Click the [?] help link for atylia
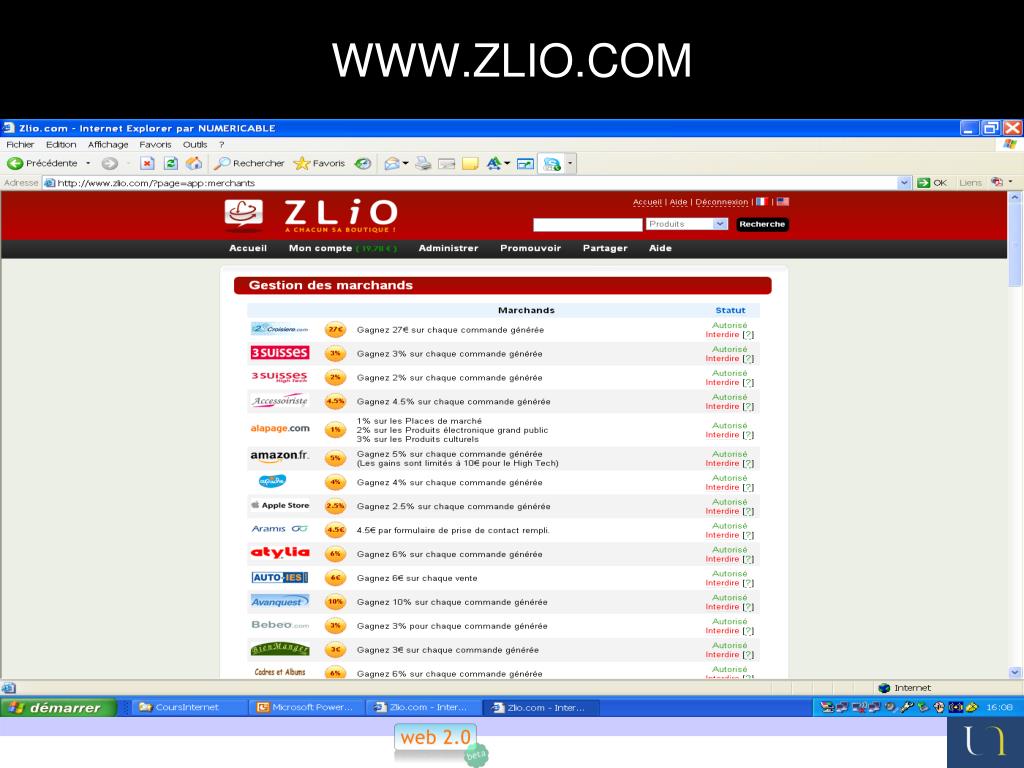The image size is (1024, 768). 748,559
